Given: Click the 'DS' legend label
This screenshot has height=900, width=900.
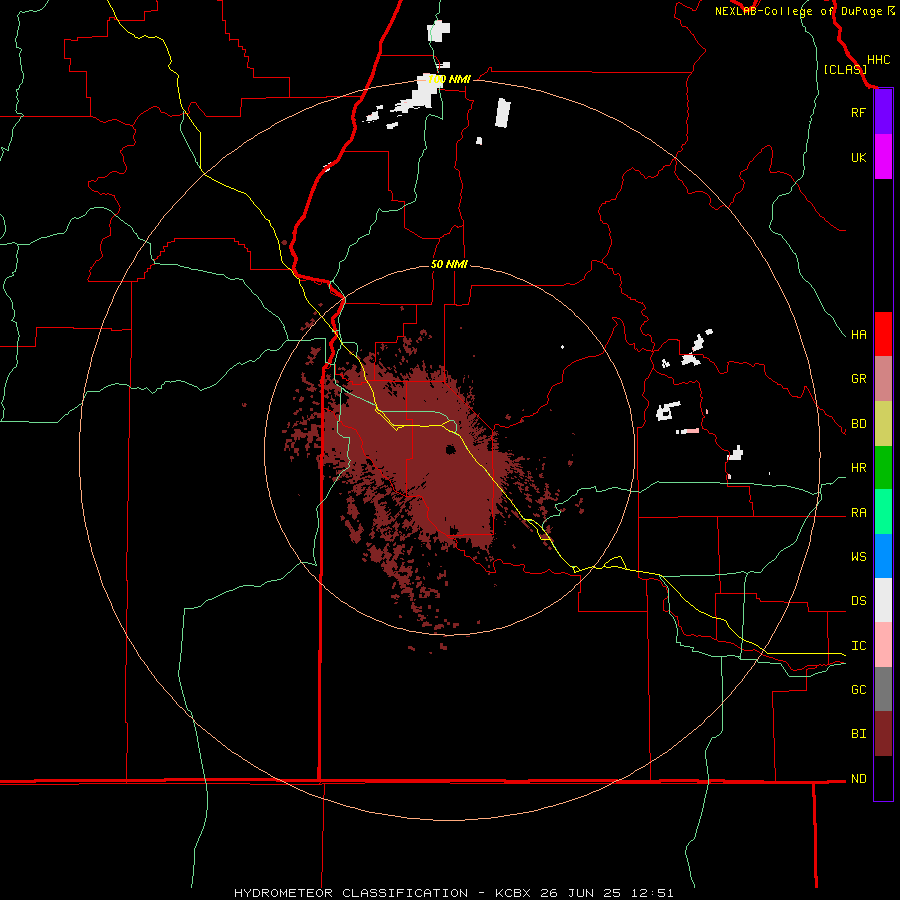Looking at the screenshot, I should [x=858, y=601].
